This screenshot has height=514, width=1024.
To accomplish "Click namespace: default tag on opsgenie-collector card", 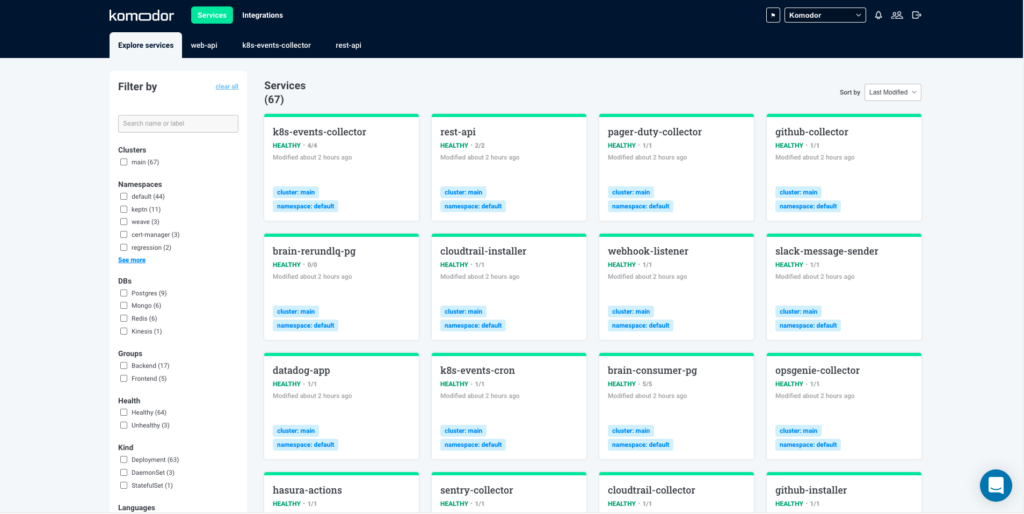I will 808,445.
